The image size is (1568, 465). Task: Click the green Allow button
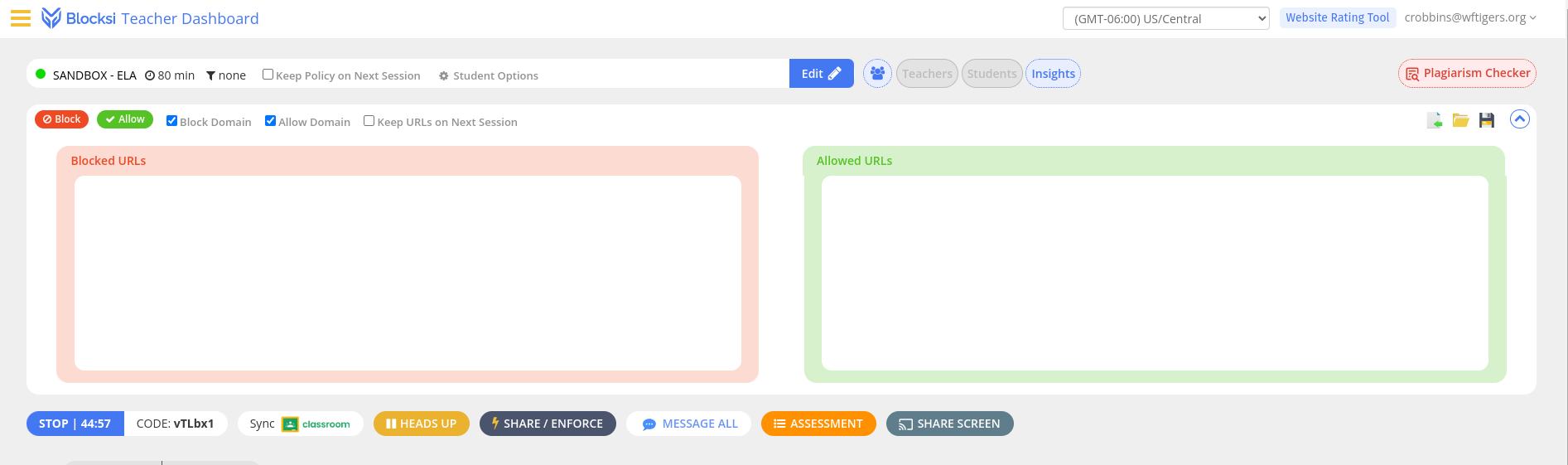point(125,119)
